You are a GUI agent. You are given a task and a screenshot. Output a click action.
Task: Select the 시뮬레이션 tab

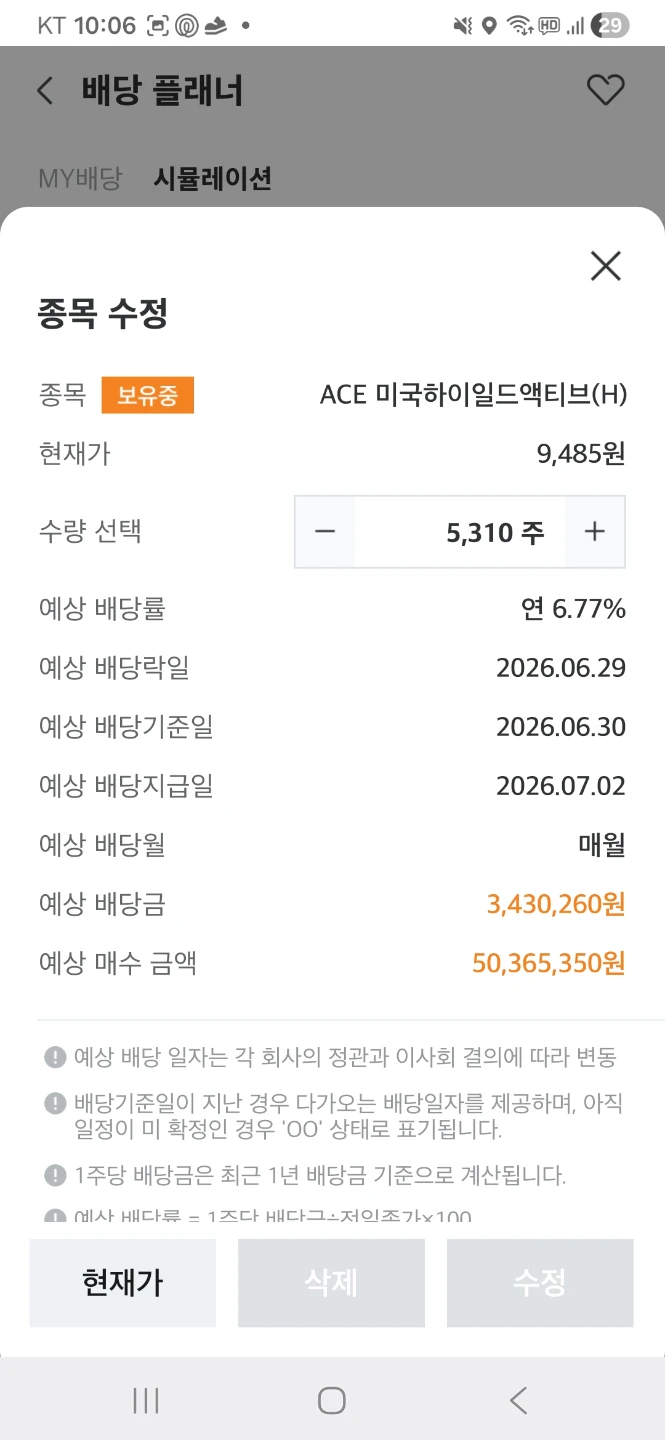(x=212, y=179)
